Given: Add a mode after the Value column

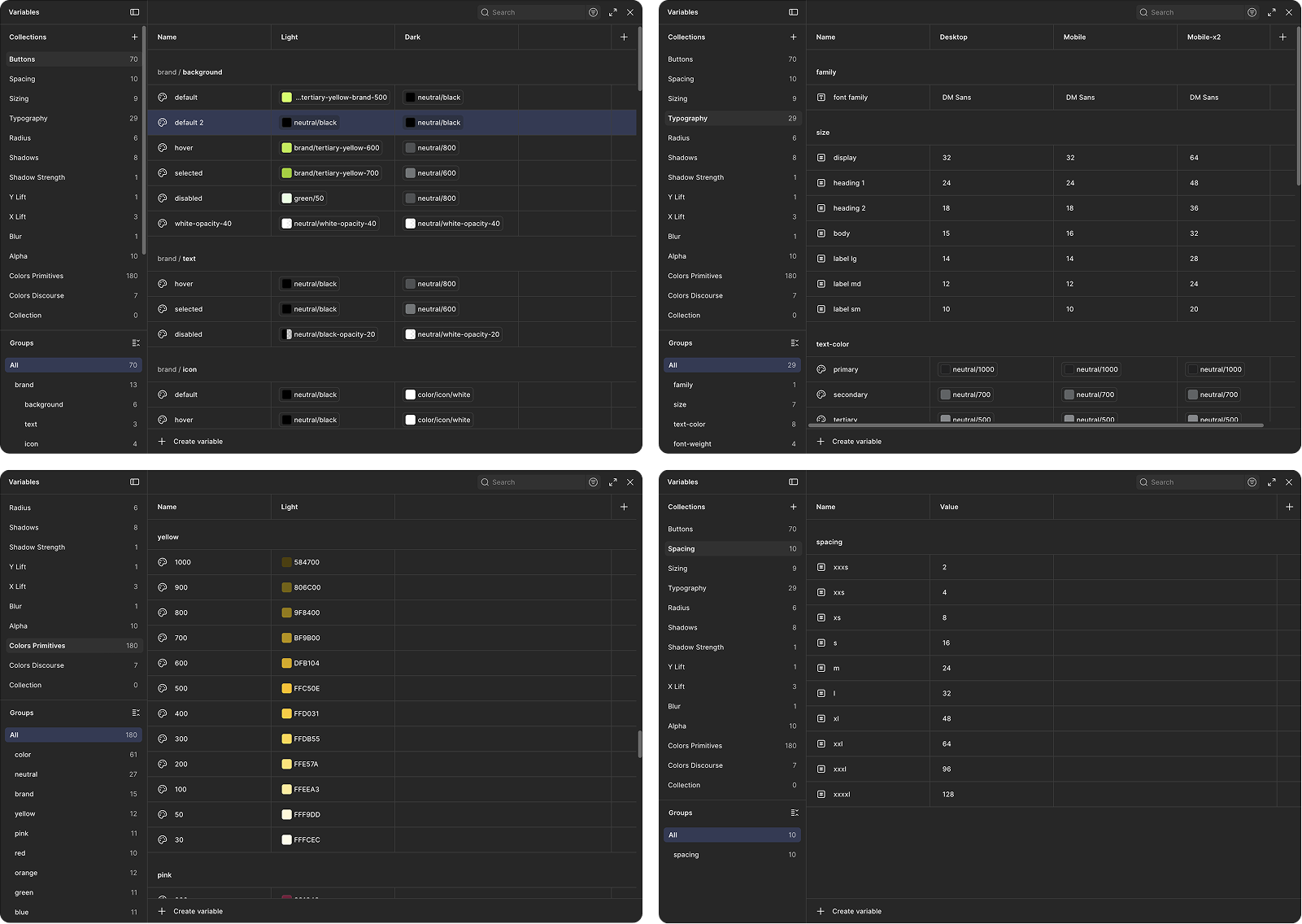Looking at the screenshot, I should pos(1289,507).
